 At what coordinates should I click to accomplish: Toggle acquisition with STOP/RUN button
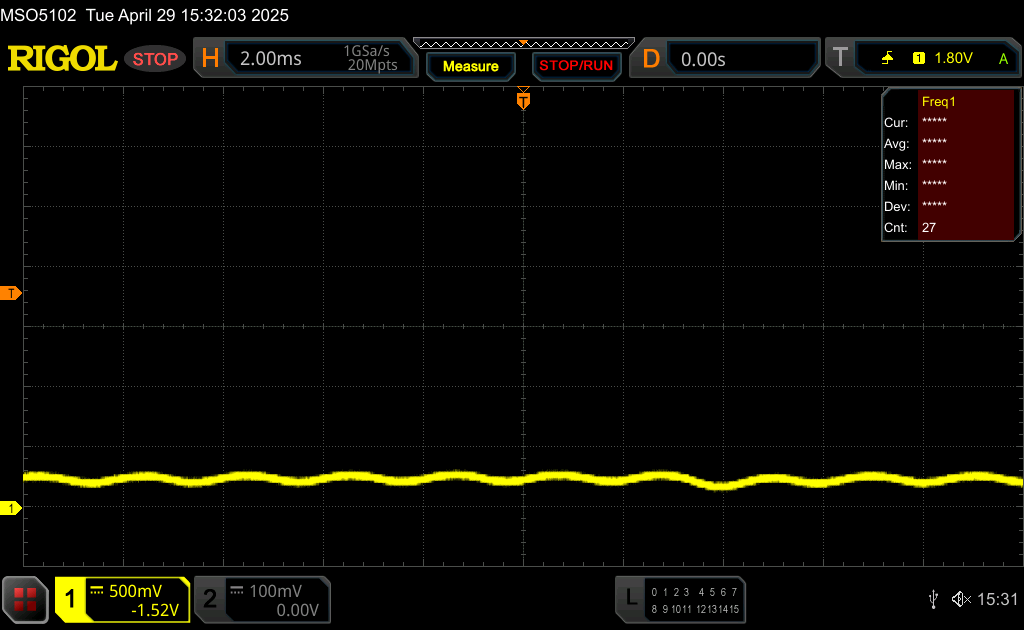coord(576,66)
